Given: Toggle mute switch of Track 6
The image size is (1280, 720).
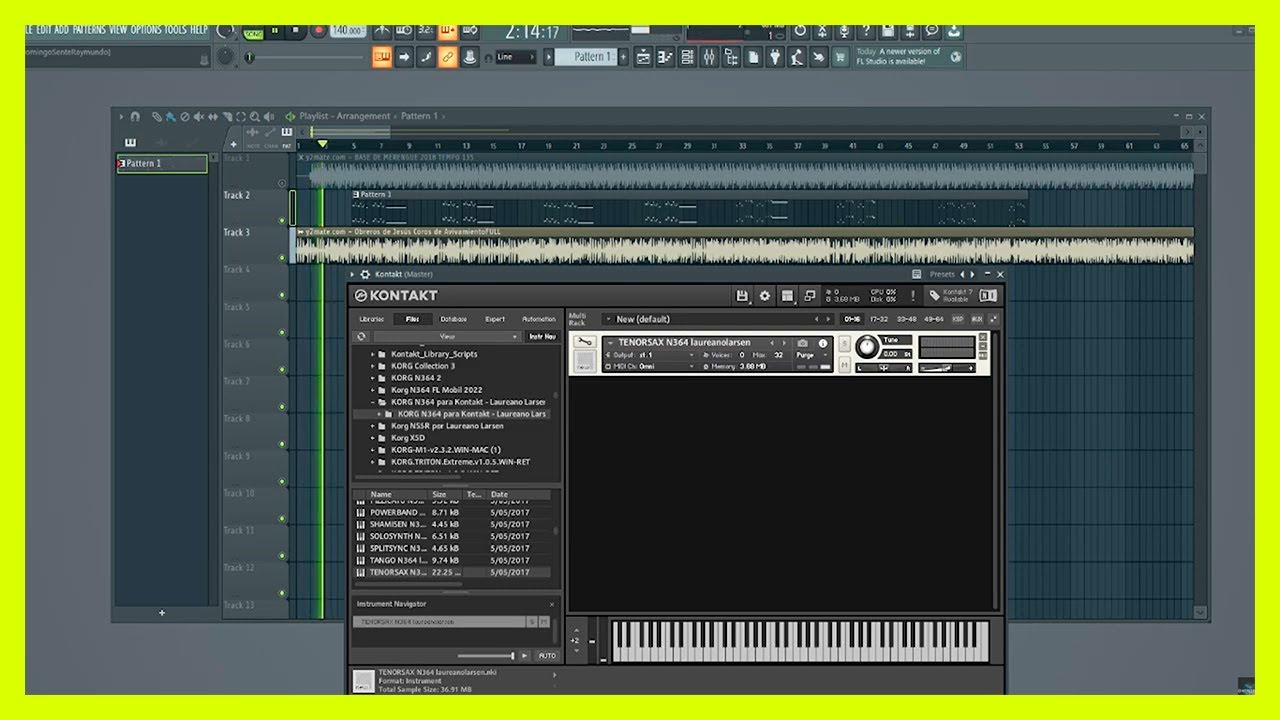Looking at the screenshot, I should pos(282,369).
